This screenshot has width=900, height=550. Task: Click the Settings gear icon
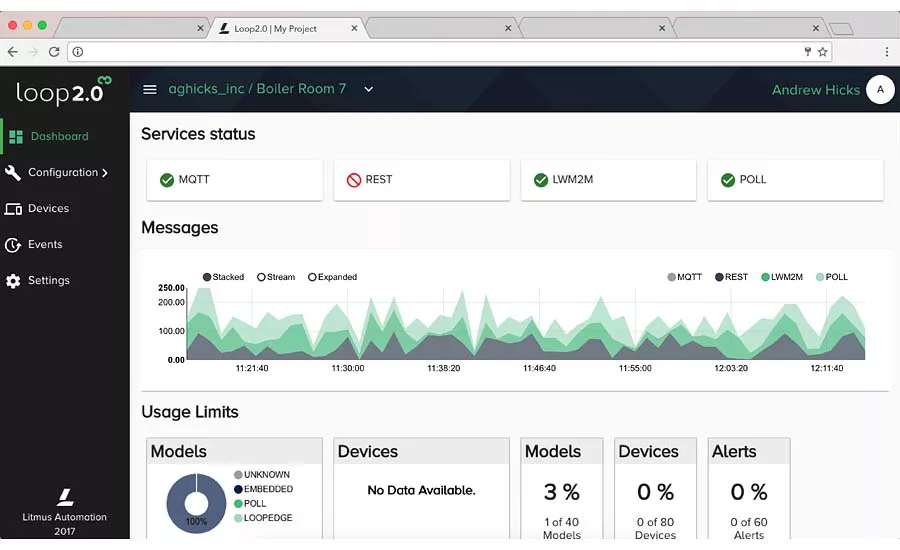click(x=13, y=281)
